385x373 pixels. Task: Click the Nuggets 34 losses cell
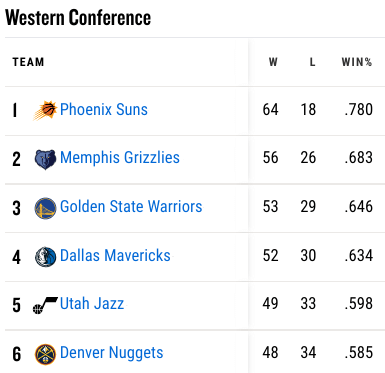click(x=308, y=353)
